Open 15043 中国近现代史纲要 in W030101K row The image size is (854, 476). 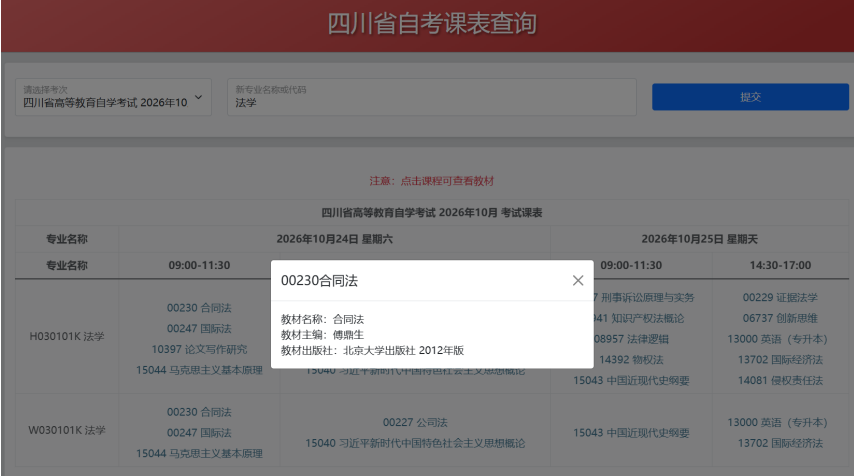[x=631, y=432]
